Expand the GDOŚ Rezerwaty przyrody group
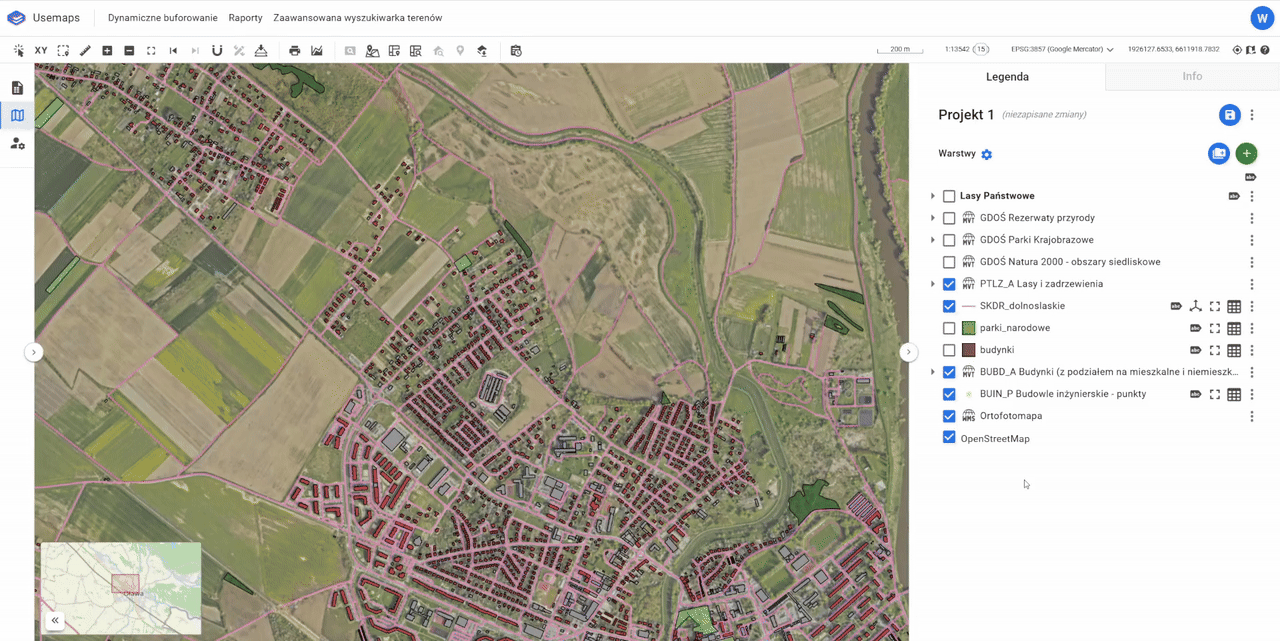The height and width of the screenshot is (641, 1280). point(933,218)
